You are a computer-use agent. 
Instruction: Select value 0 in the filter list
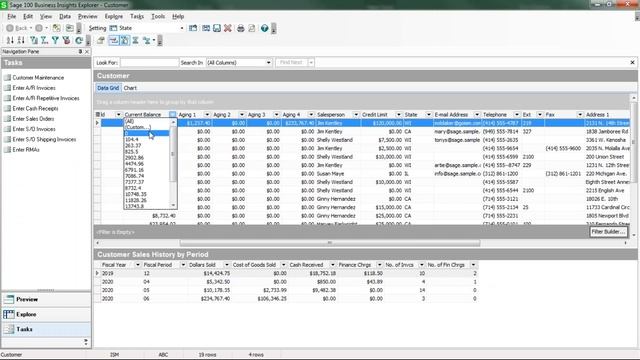[x=147, y=133]
